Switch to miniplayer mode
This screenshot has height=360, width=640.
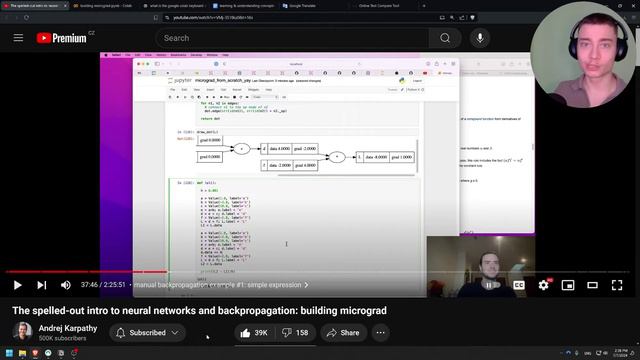[x=568, y=285]
